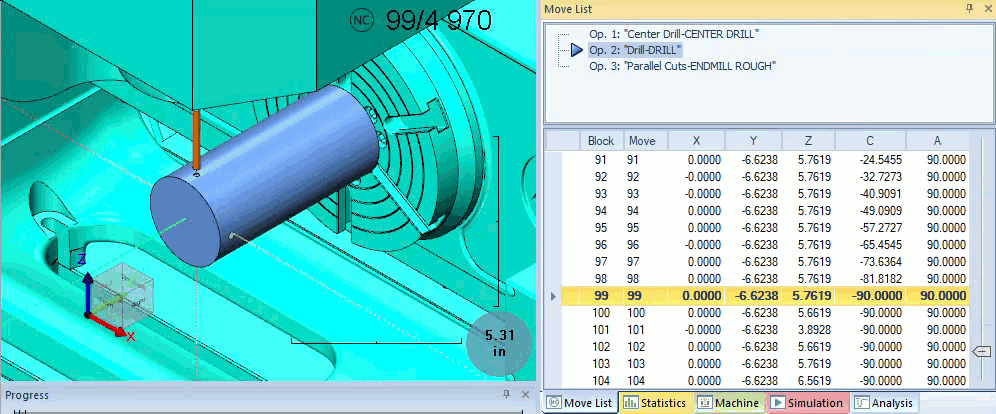Click the row indicator arrow on block 99
996x414 pixels.
pos(553,296)
